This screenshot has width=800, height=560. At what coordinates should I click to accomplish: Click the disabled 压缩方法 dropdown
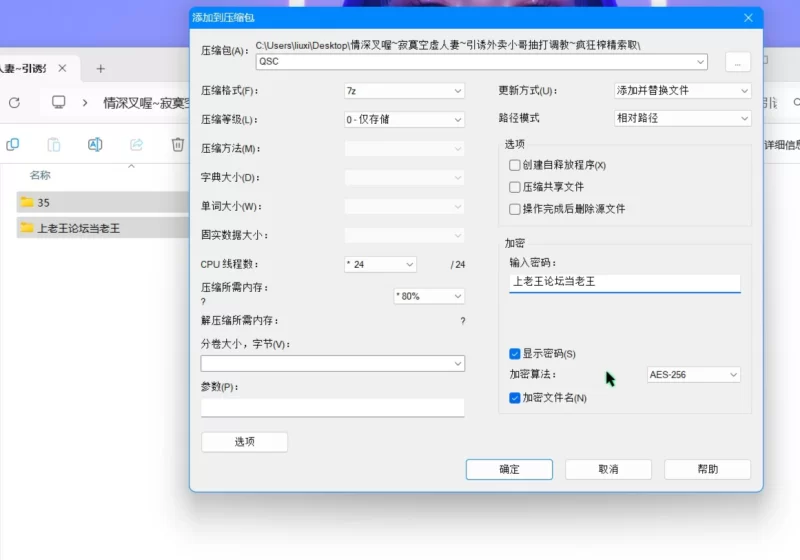tap(404, 148)
